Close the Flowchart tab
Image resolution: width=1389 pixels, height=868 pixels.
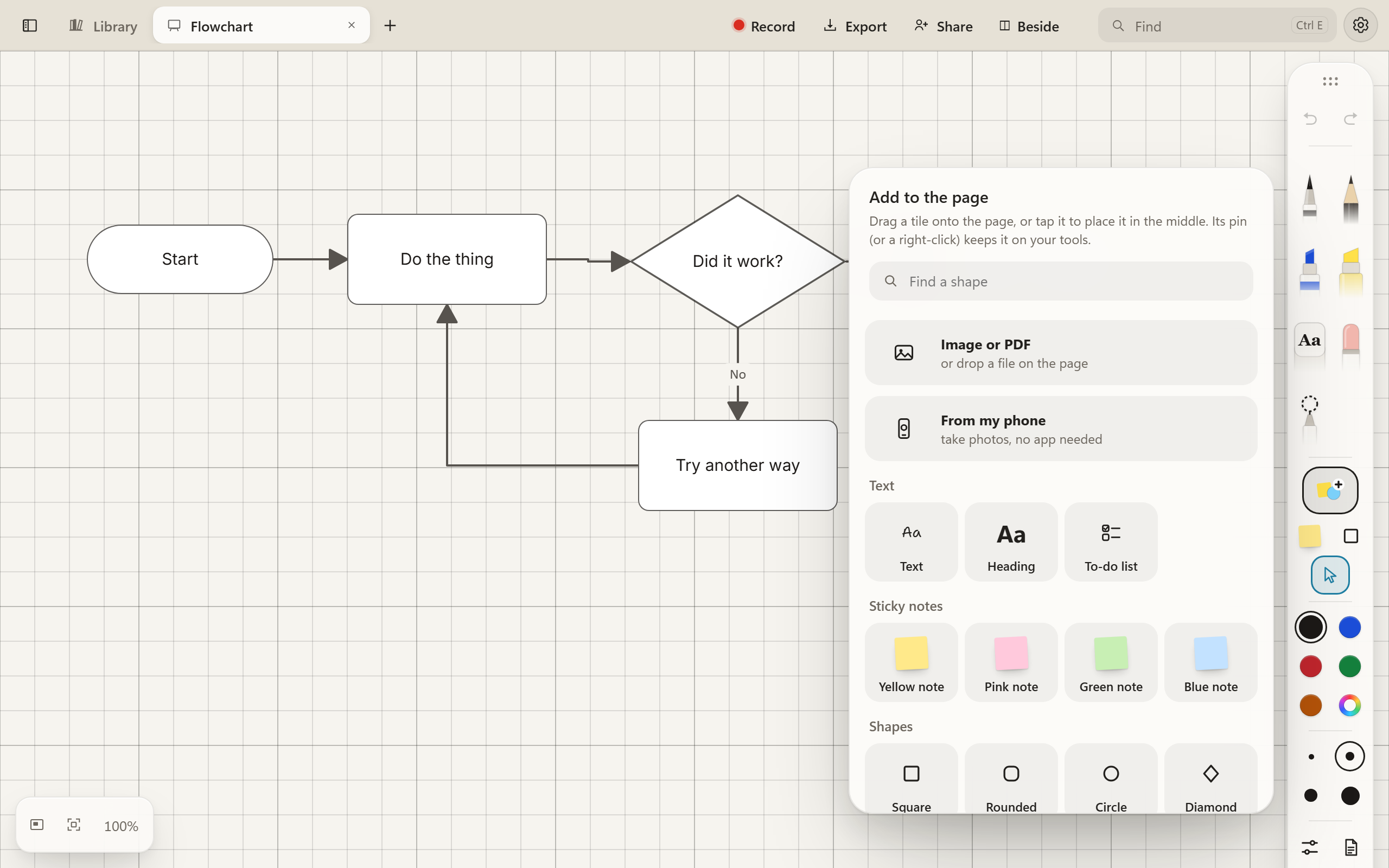pos(351,25)
